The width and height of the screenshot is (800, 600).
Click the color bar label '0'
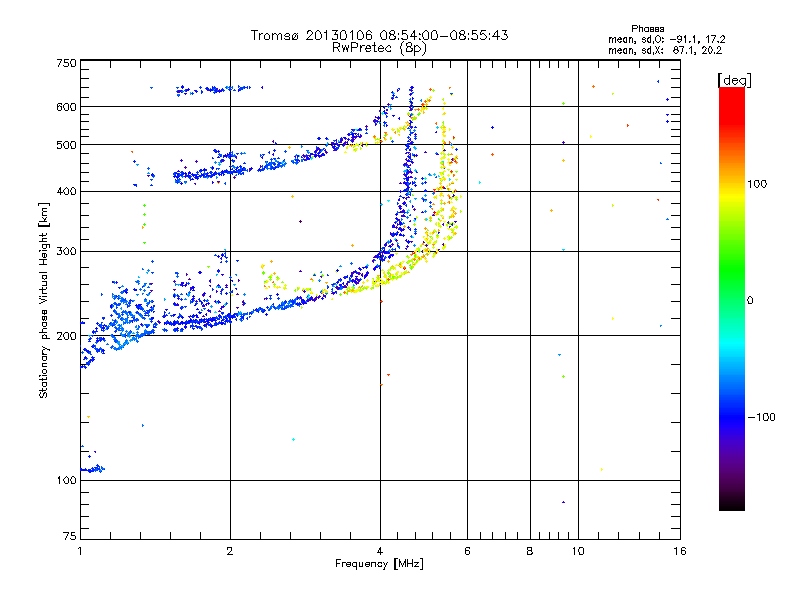pos(750,301)
